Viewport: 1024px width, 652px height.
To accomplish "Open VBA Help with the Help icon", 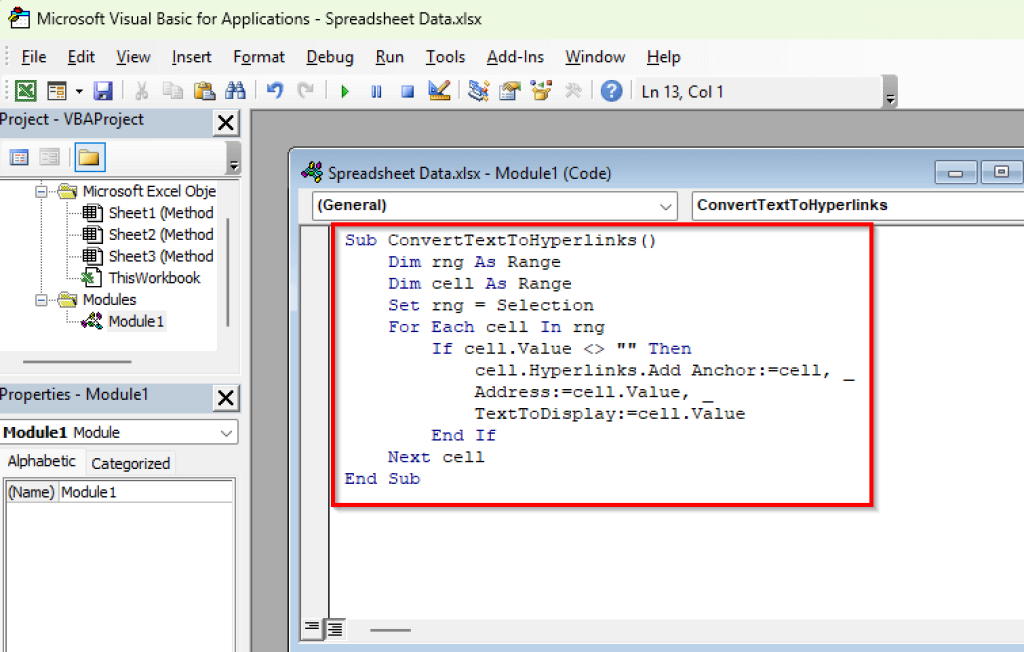I will 612,91.
